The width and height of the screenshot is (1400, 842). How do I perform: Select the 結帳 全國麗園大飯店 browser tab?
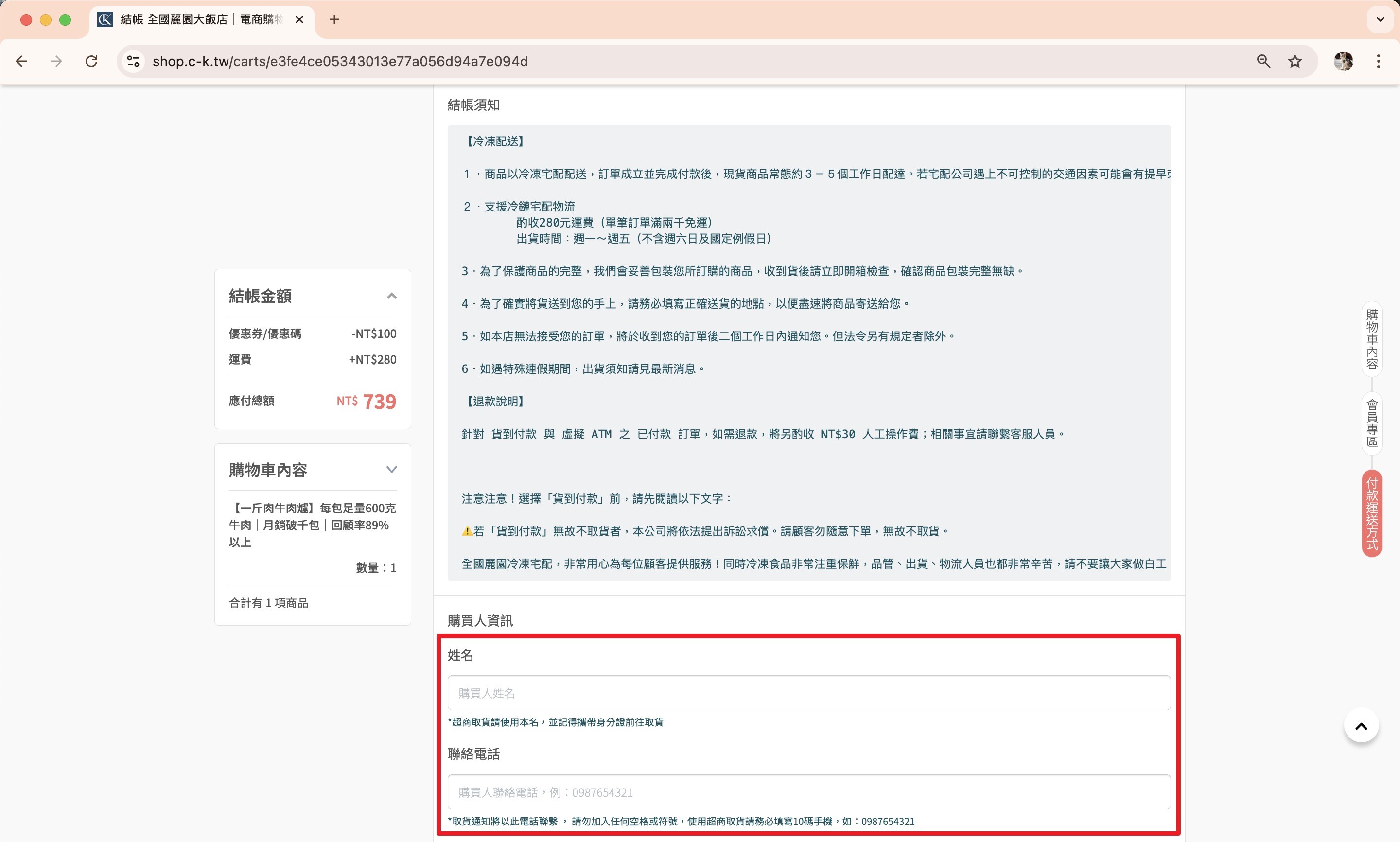(x=202, y=20)
